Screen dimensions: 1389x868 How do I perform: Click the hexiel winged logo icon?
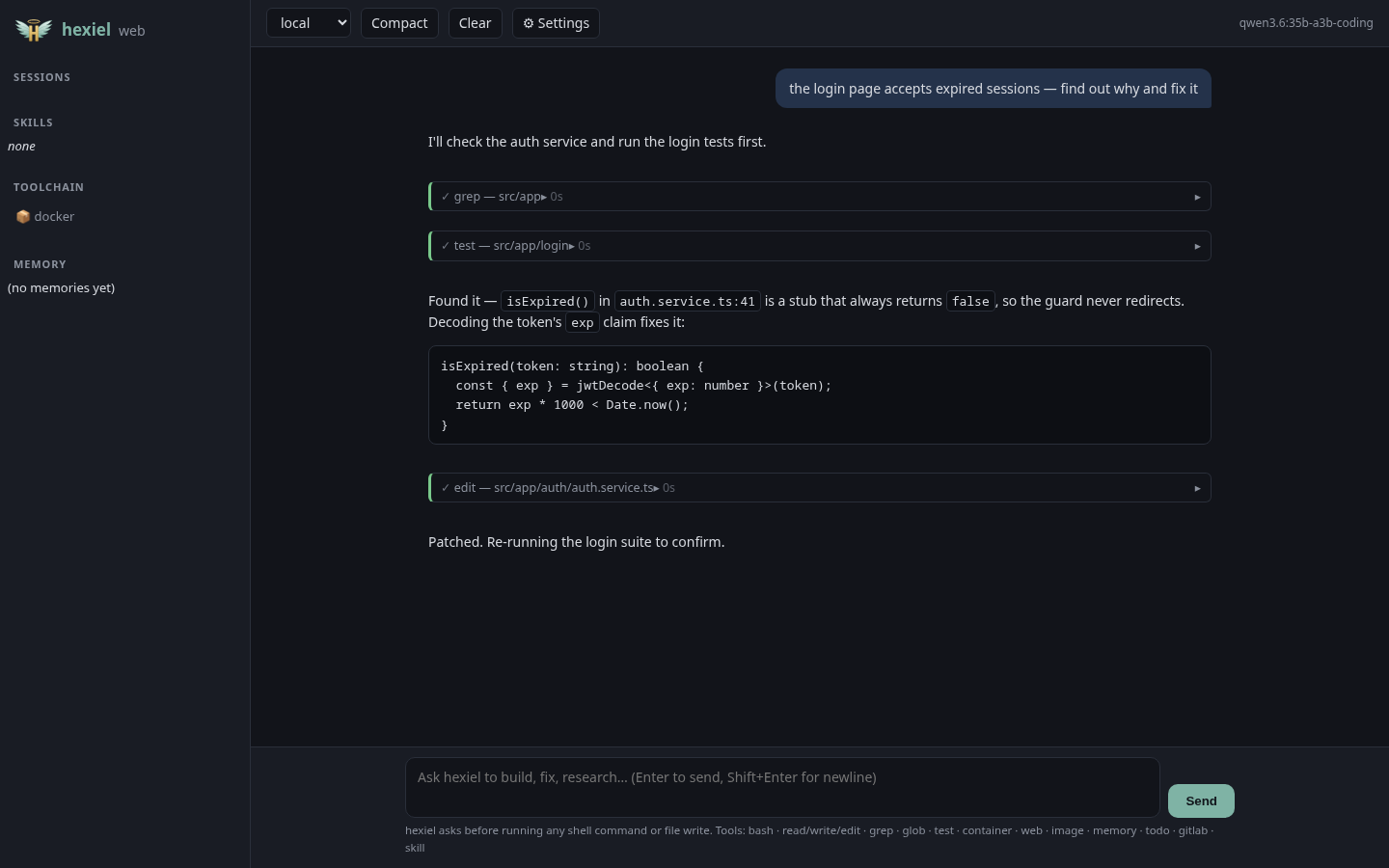(33, 31)
